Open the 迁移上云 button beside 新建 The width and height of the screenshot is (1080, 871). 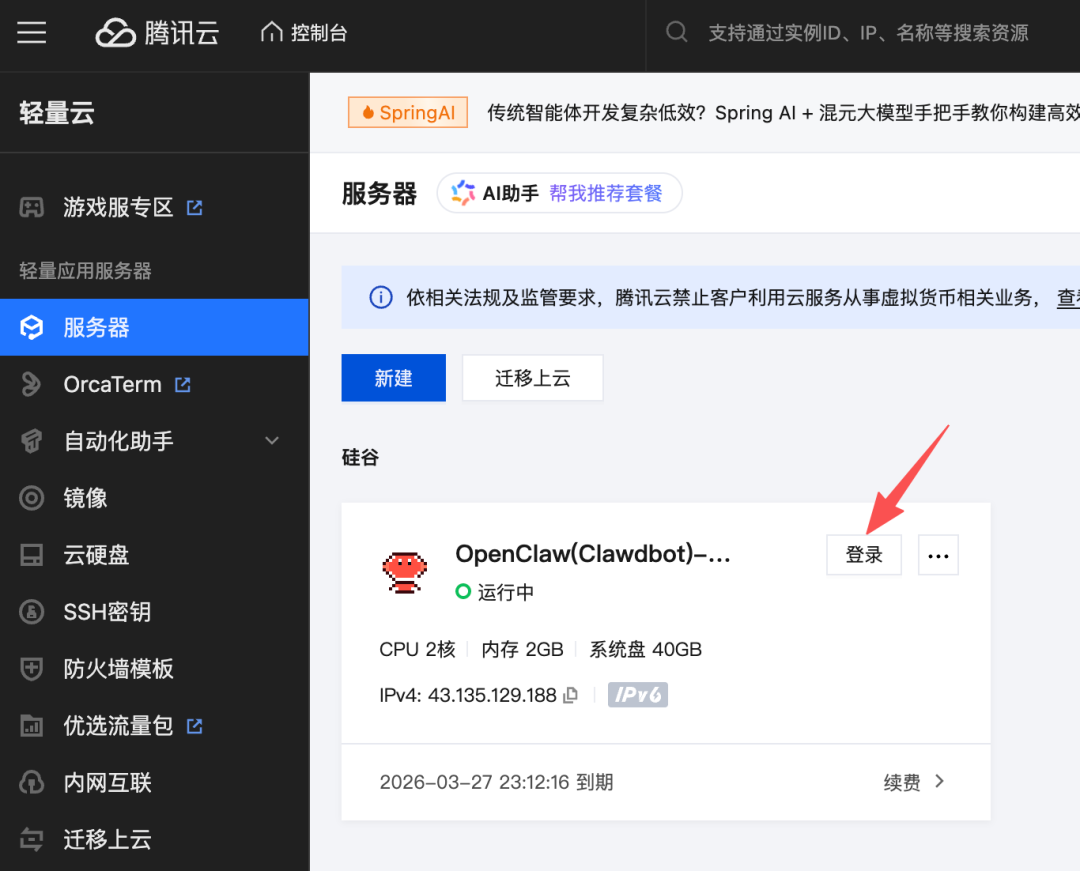tap(532, 378)
